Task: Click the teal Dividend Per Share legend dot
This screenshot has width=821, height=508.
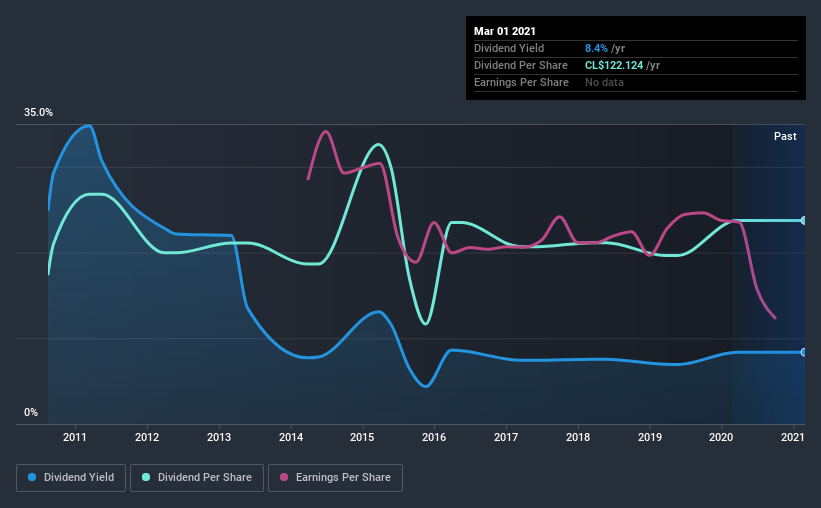Action: pos(146,477)
